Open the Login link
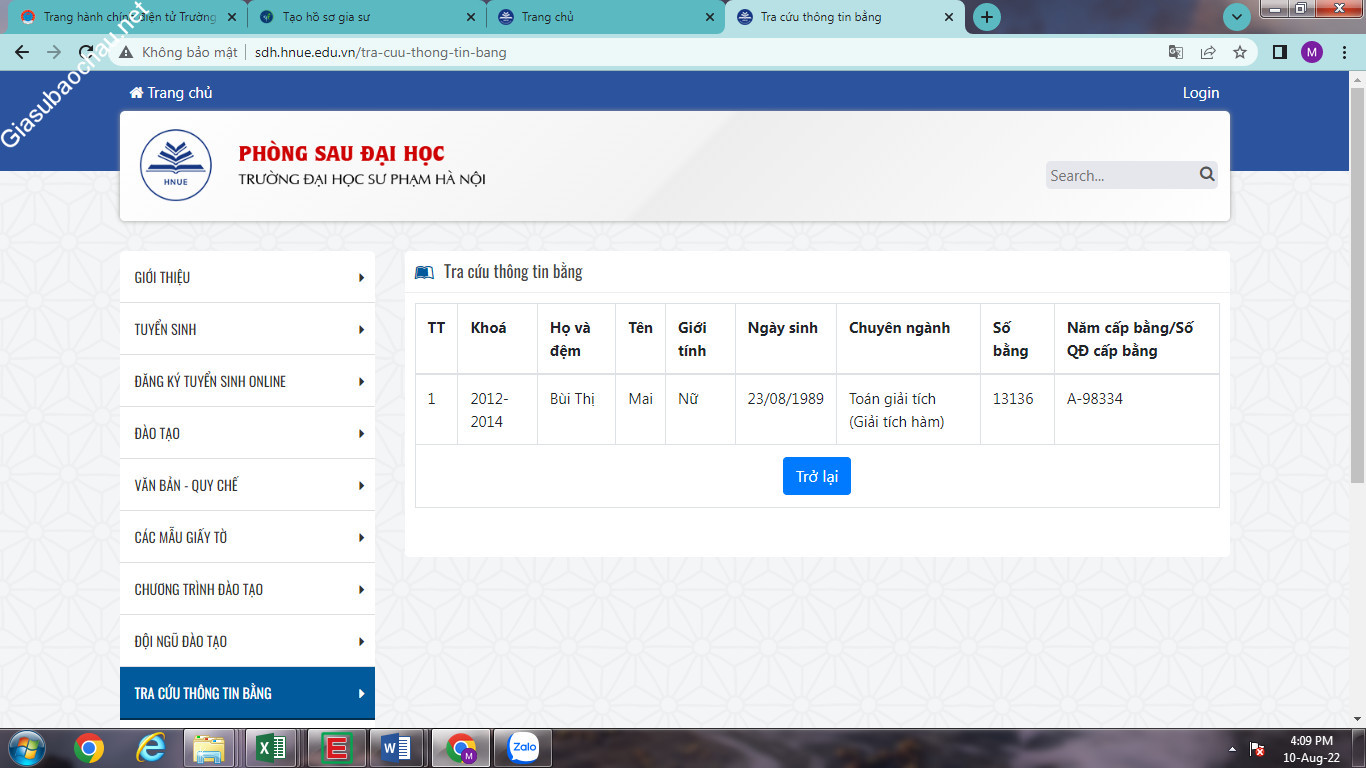Screen dimensions: 1366x768 [x=1201, y=92]
